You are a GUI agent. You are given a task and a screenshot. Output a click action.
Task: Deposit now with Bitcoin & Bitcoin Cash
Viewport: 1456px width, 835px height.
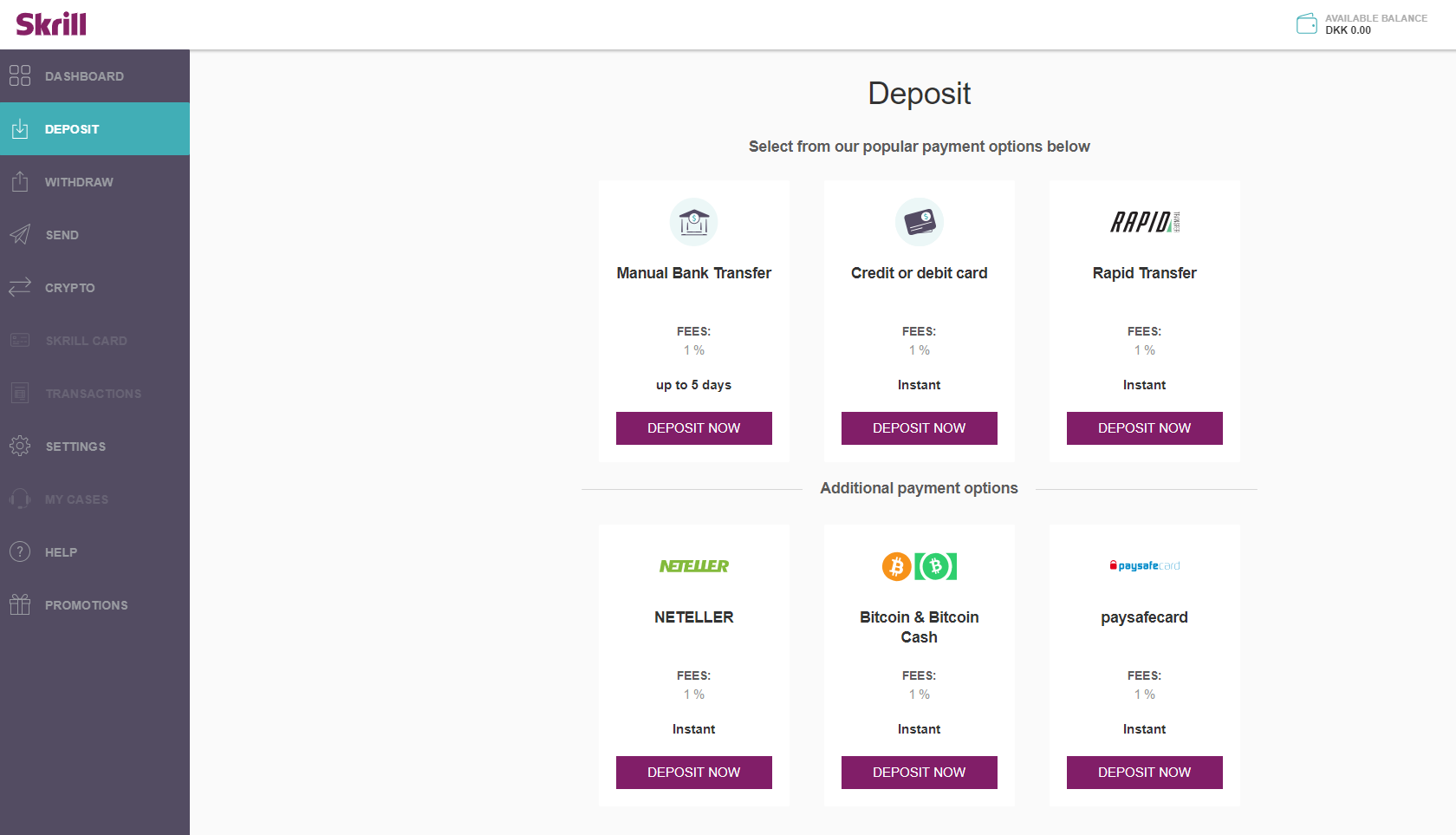(x=920, y=773)
